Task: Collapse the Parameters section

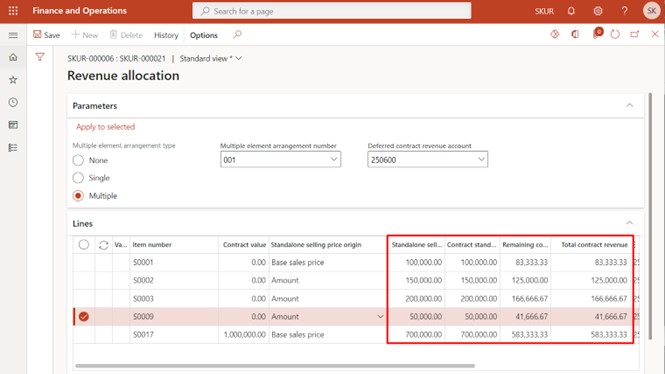Action: pos(629,105)
